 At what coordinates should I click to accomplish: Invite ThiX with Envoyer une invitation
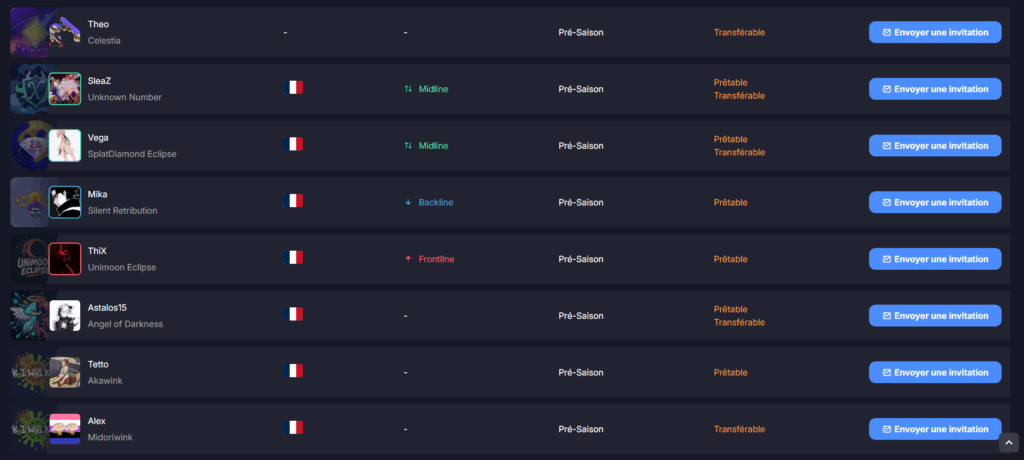(934, 259)
